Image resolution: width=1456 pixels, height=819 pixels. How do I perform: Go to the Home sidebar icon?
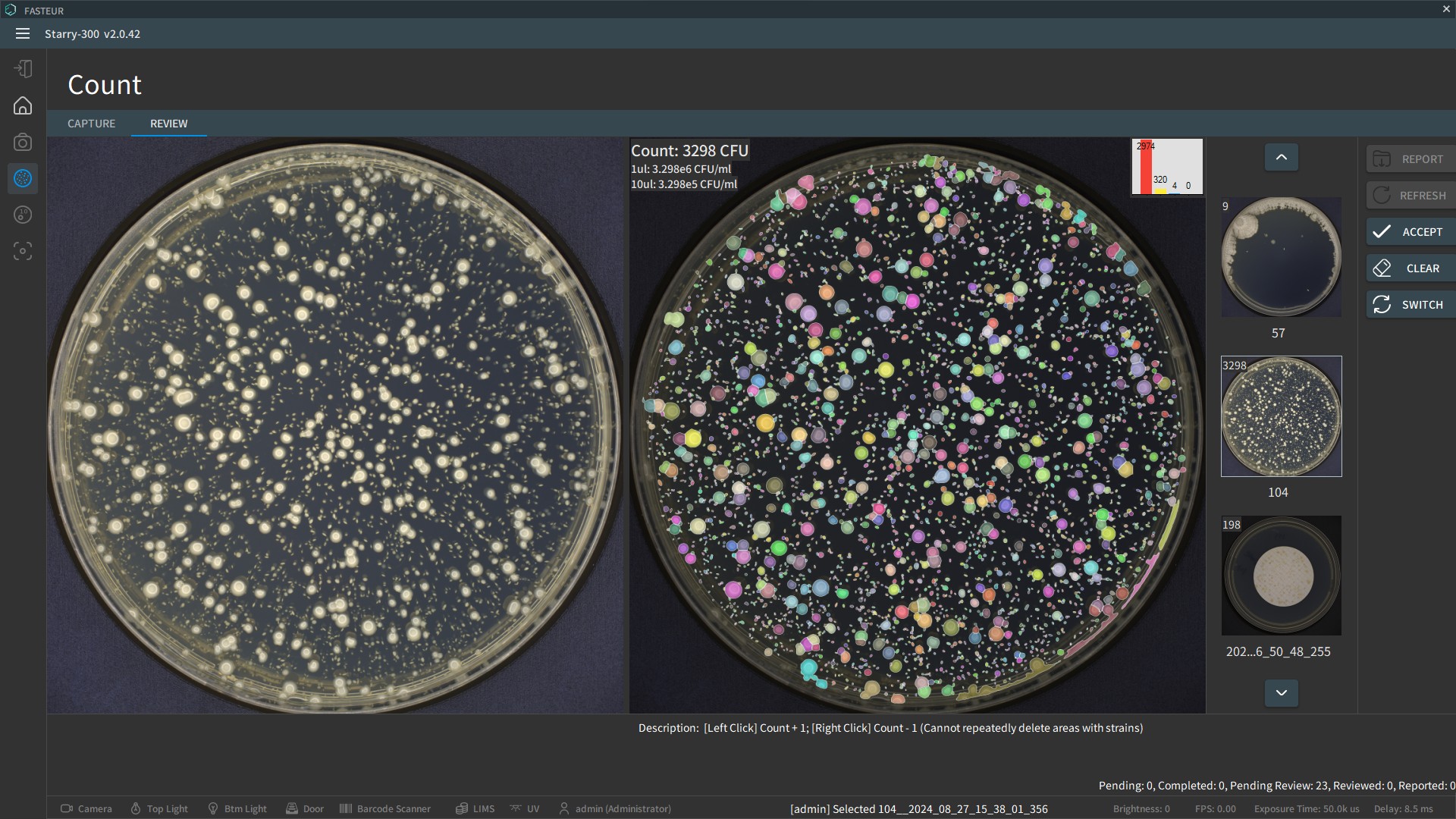pyautogui.click(x=23, y=105)
